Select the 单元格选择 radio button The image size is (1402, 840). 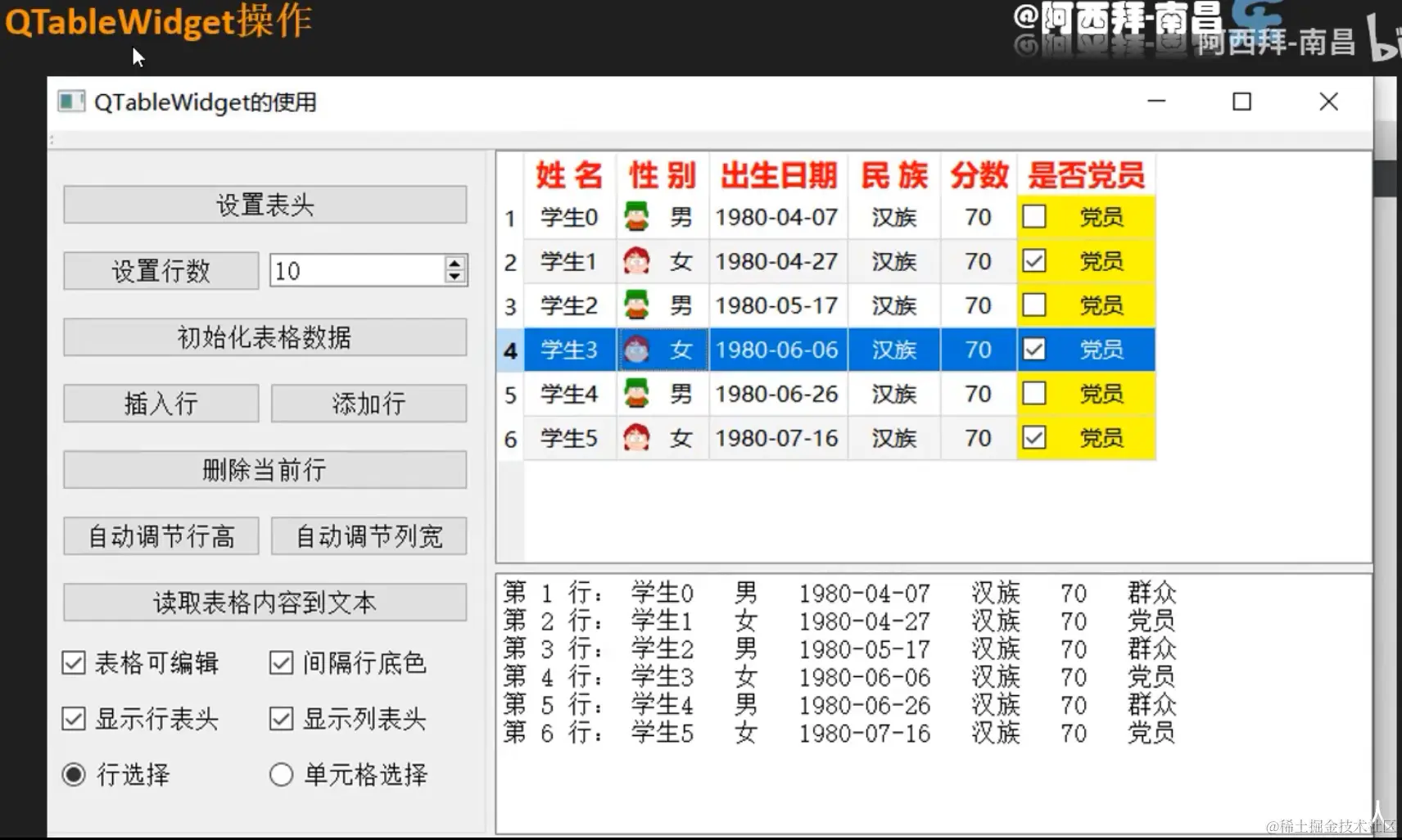(282, 774)
